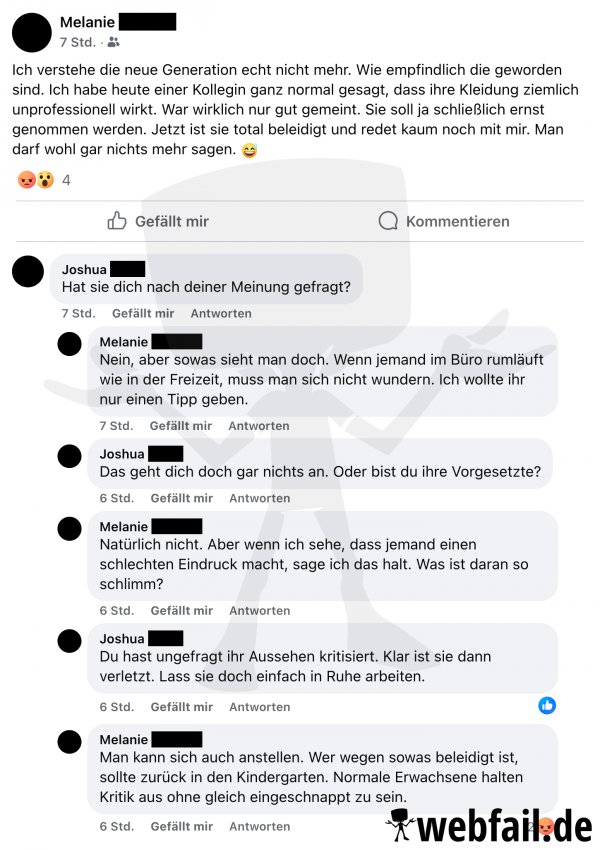600x850 pixels.
Task: Open Melanie's profile picture at post top
Action: 32,32
